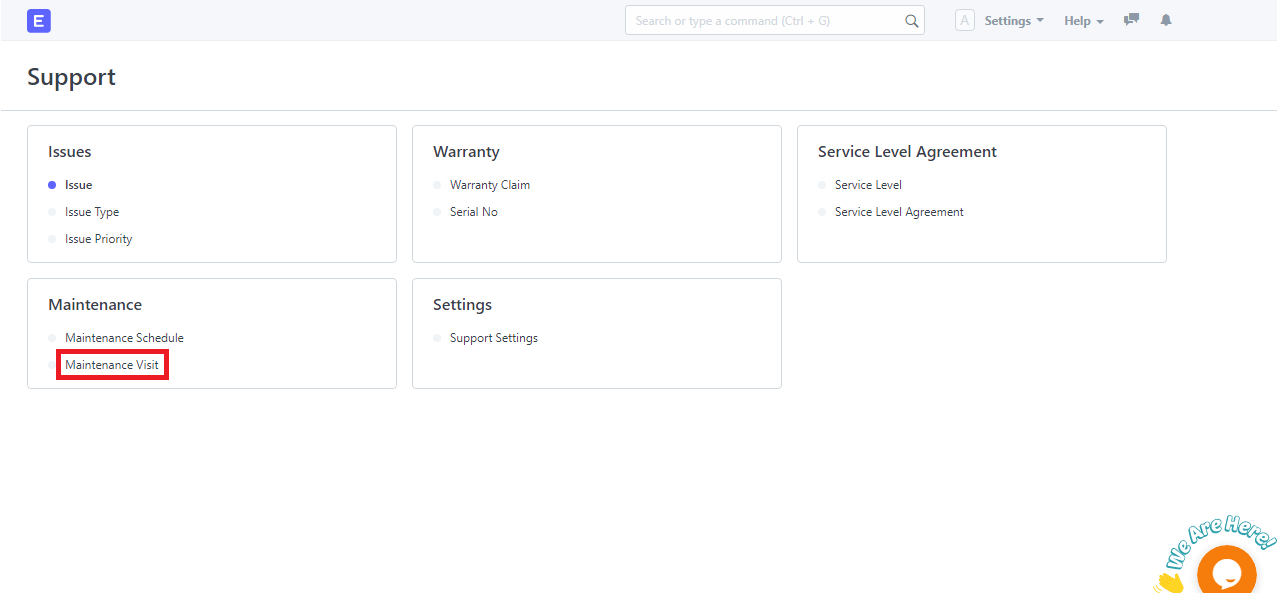Click the search magnifier icon

coord(911,20)
